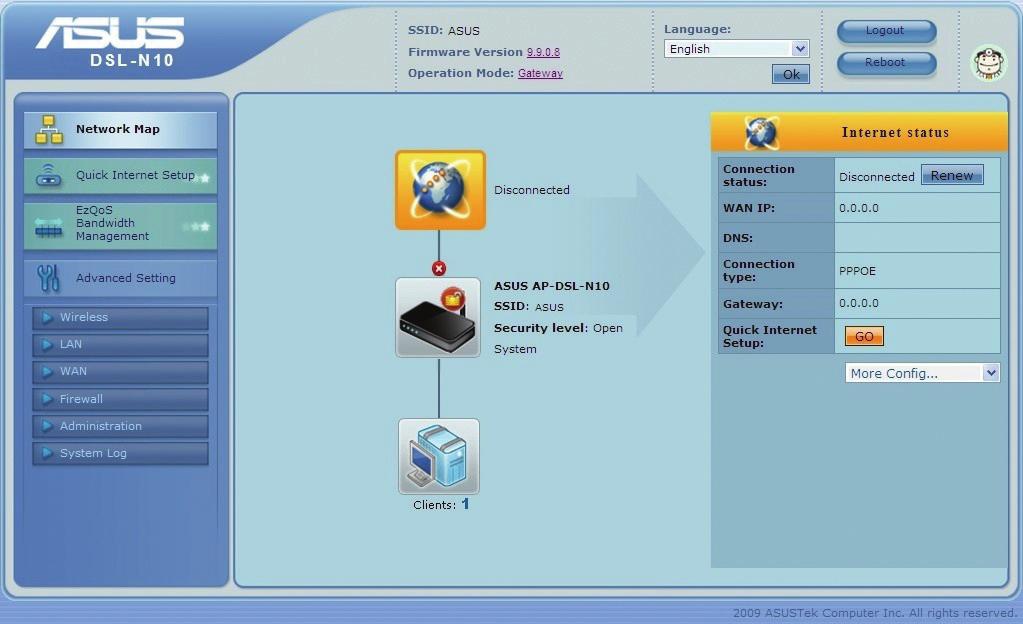Open Advanced Setting menu item
1023x624 pixels.
click(x=120, y=278)
